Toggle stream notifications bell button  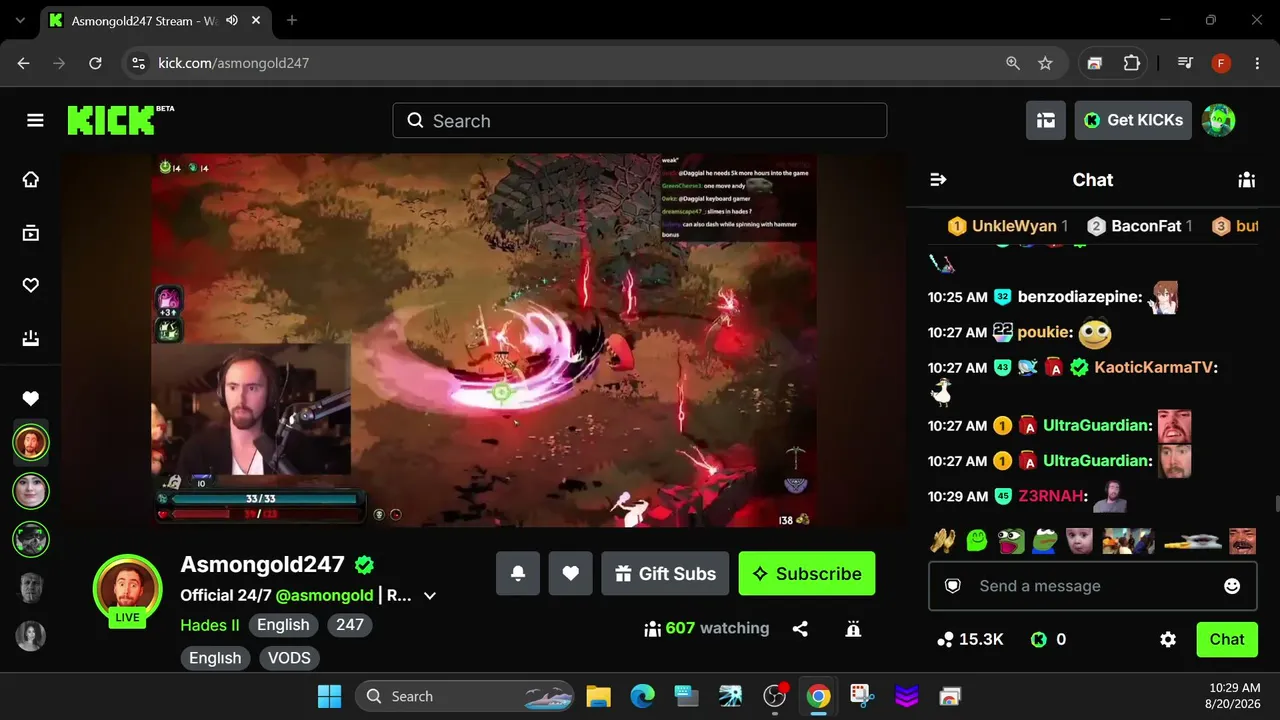click(x=518, y=574)
